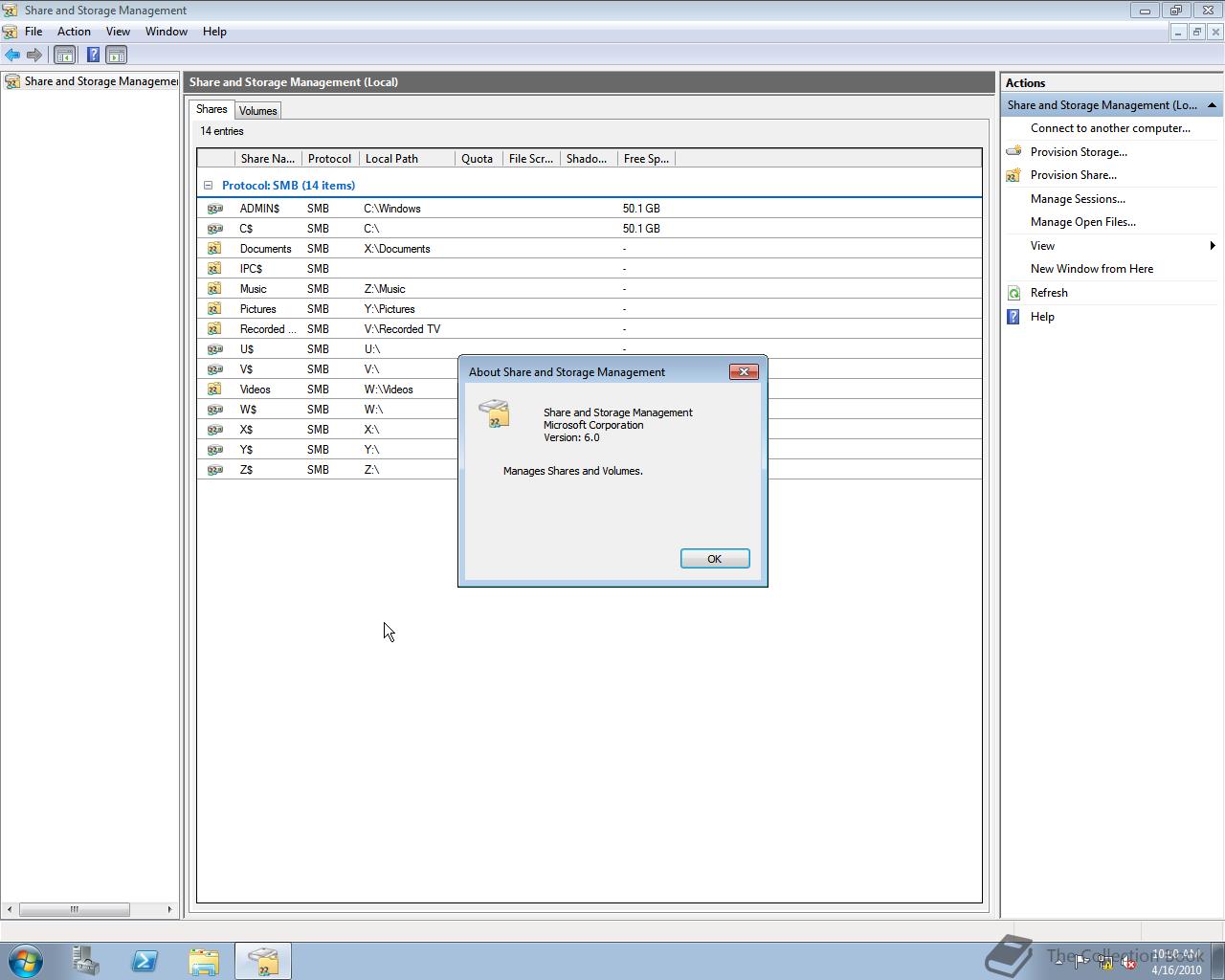This screenshot has height=980, width=1225.
Task: Select the U$ share row name
Action: [247, 349]
